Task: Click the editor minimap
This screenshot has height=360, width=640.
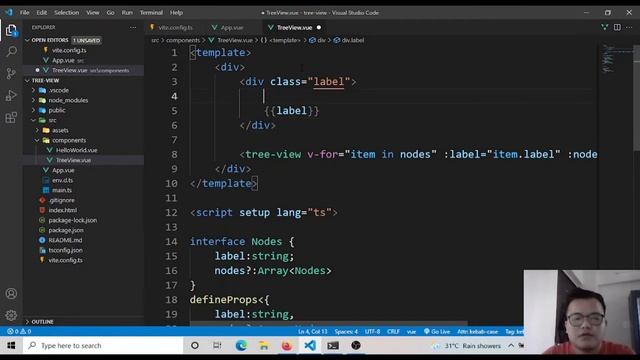Action: point(616,59)
